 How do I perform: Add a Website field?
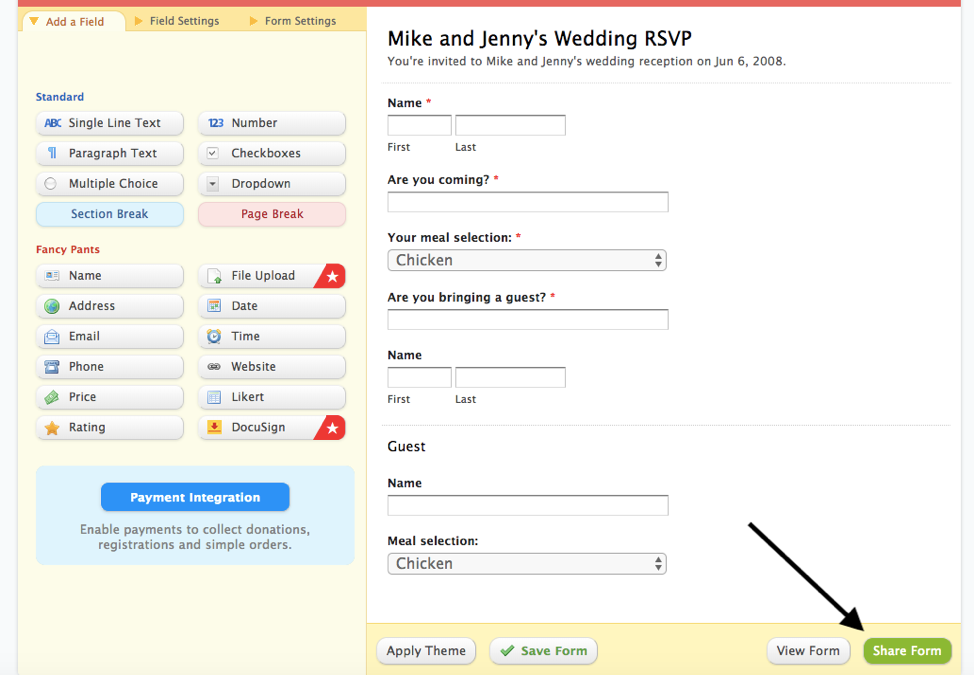pos(272,367)
